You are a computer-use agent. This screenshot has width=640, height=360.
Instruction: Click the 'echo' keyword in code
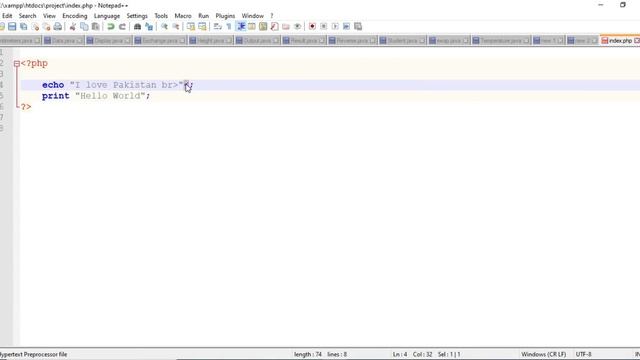(x=53, y=85)
